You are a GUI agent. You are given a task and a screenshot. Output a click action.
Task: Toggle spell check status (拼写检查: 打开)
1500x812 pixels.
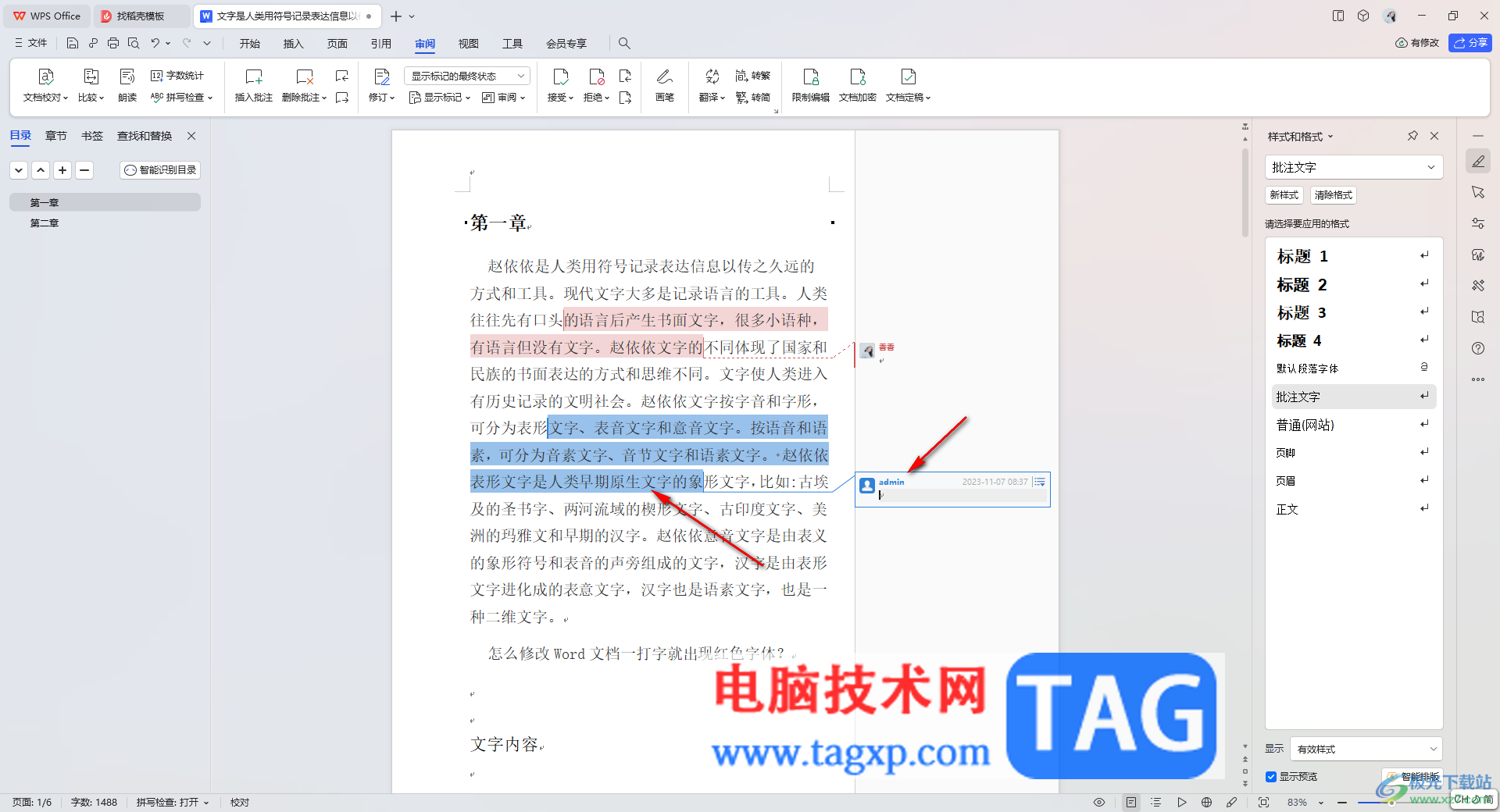(173, 802)
